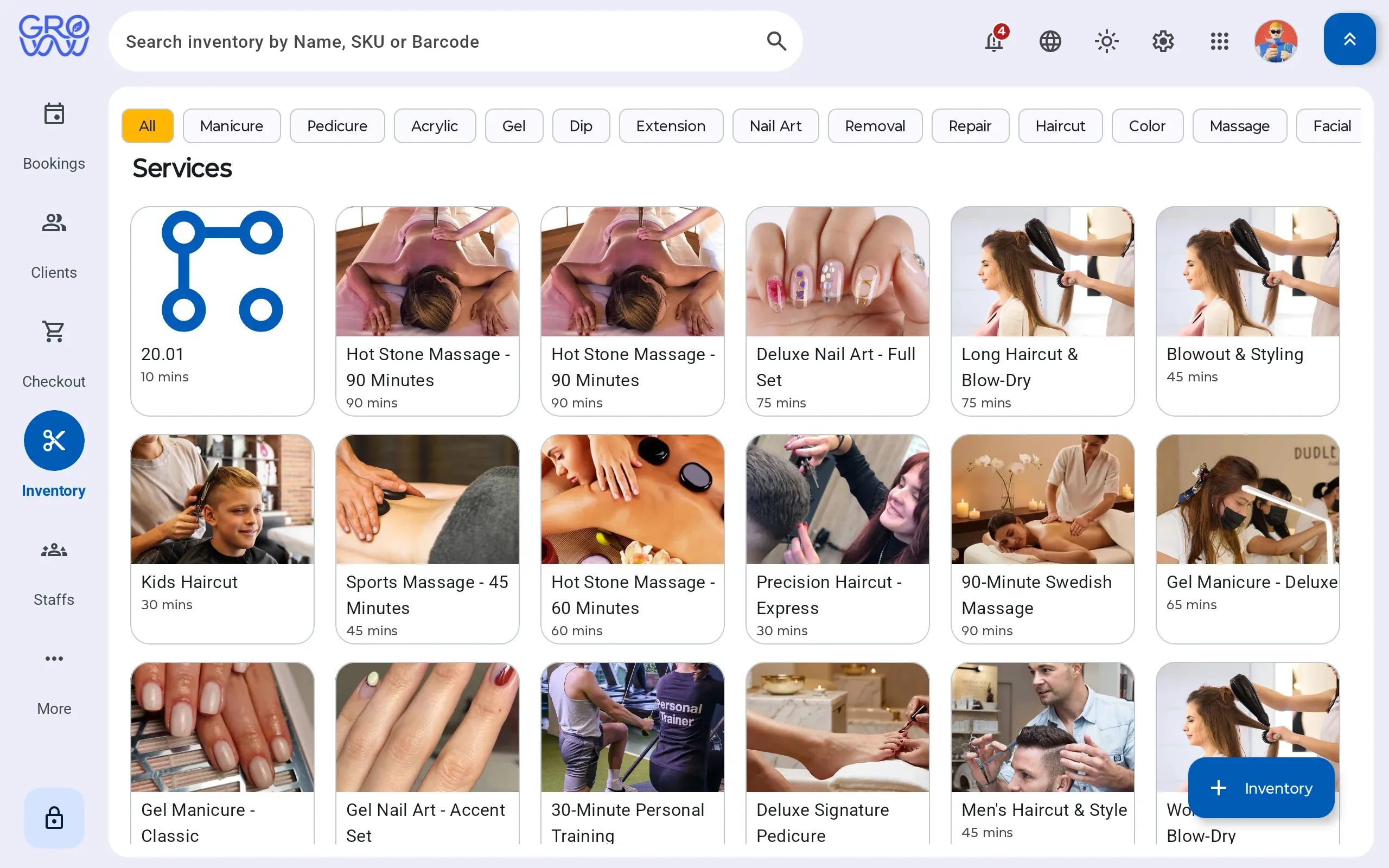Screen dimensions: 1389x868
Task: Focus the inventory search field
Action: (x=455, y=41)
